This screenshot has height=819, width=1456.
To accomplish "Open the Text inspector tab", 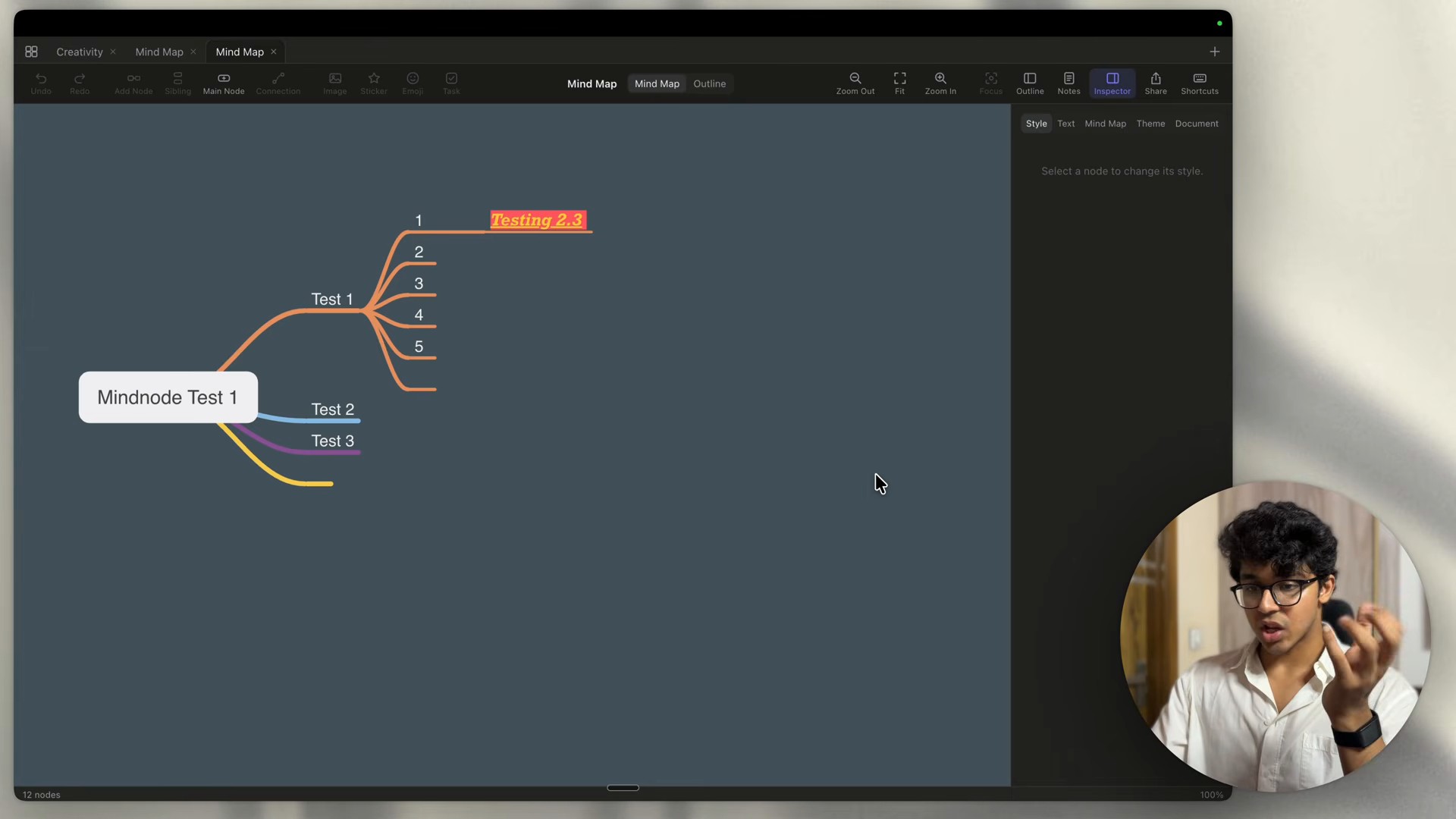I will click(1065, 124).
